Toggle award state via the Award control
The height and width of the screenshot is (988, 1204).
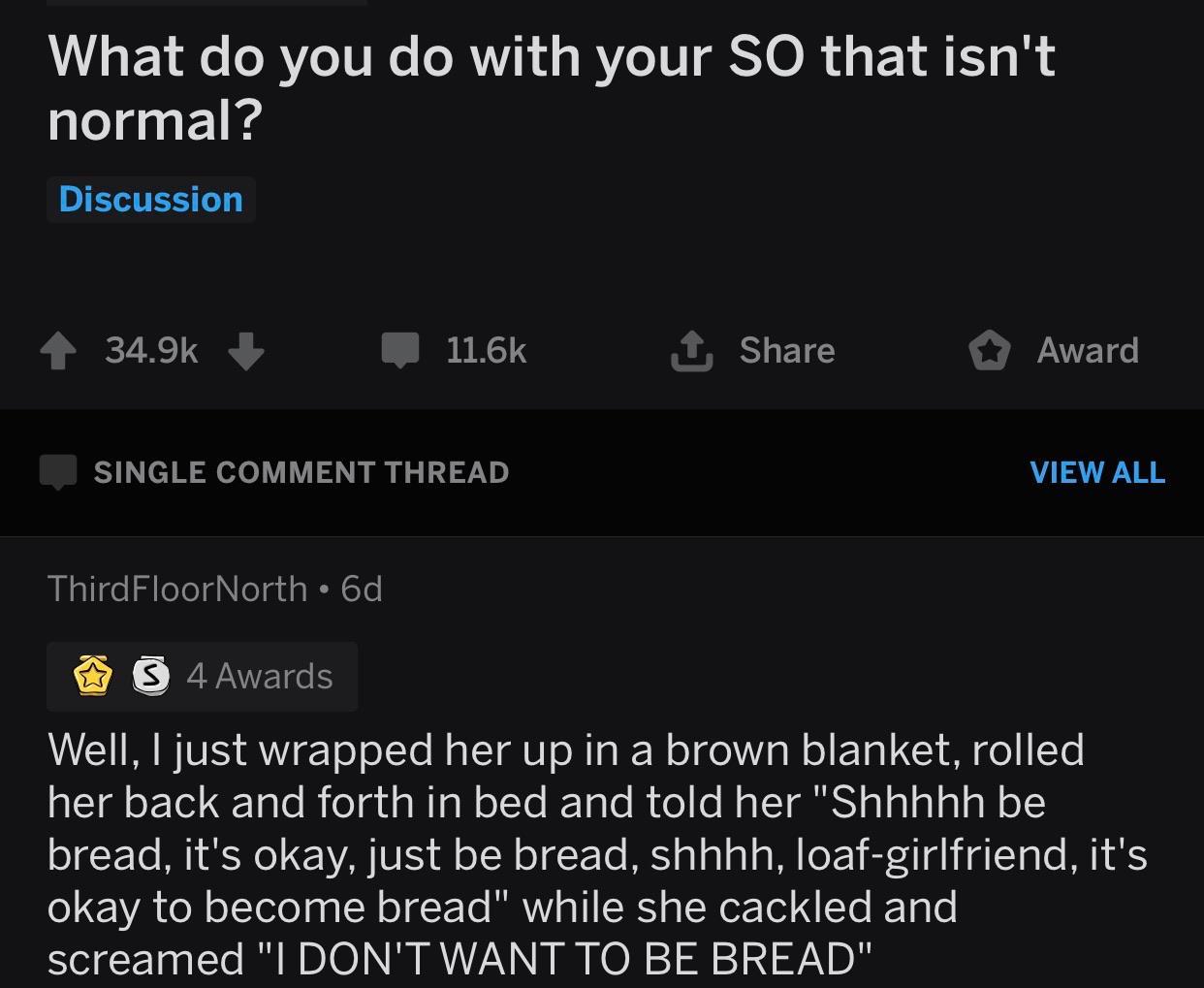tap(989, 351)
